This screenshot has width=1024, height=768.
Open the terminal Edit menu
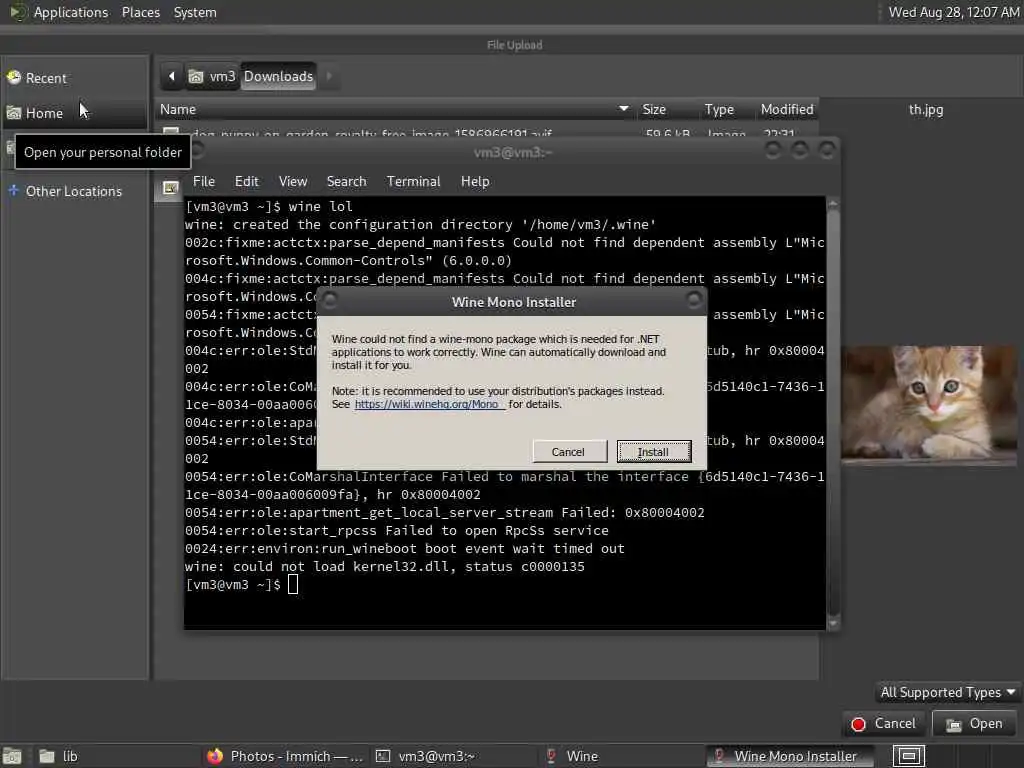(x=246, y=182)
